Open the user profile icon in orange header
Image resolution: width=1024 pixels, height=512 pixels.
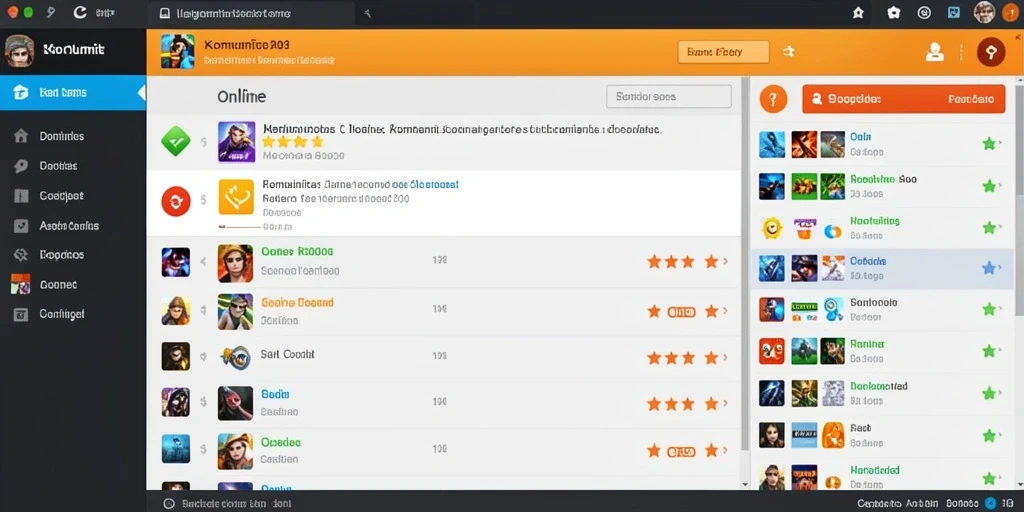tap(935, 52)
